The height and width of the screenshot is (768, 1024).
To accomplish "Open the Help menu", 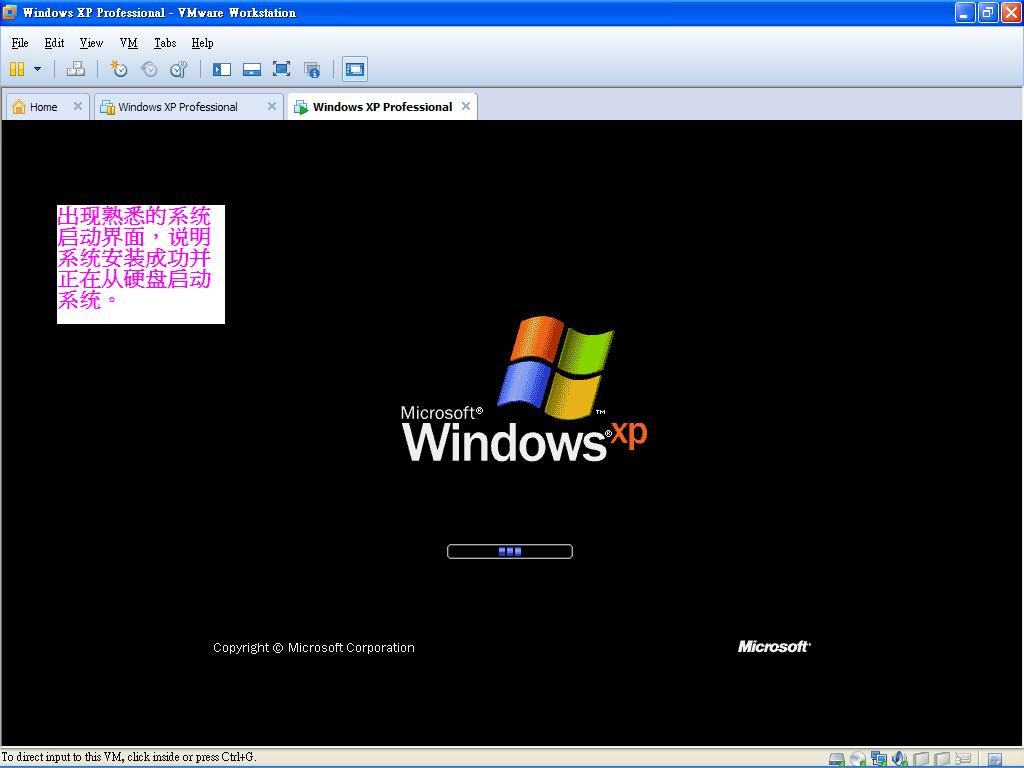I will 202,43.
